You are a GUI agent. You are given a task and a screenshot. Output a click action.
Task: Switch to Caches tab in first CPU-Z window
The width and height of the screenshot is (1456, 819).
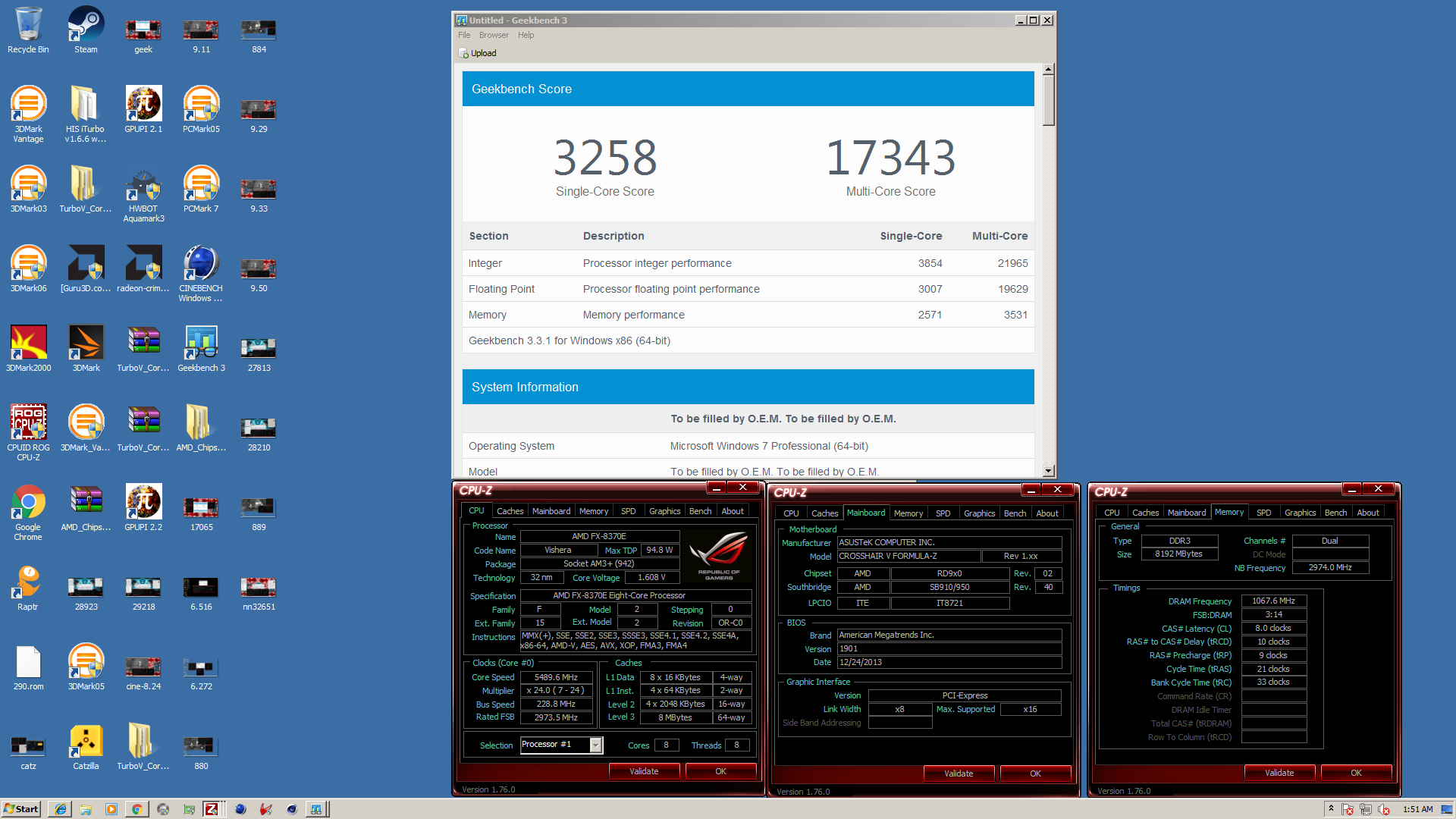tap(510, 511)
